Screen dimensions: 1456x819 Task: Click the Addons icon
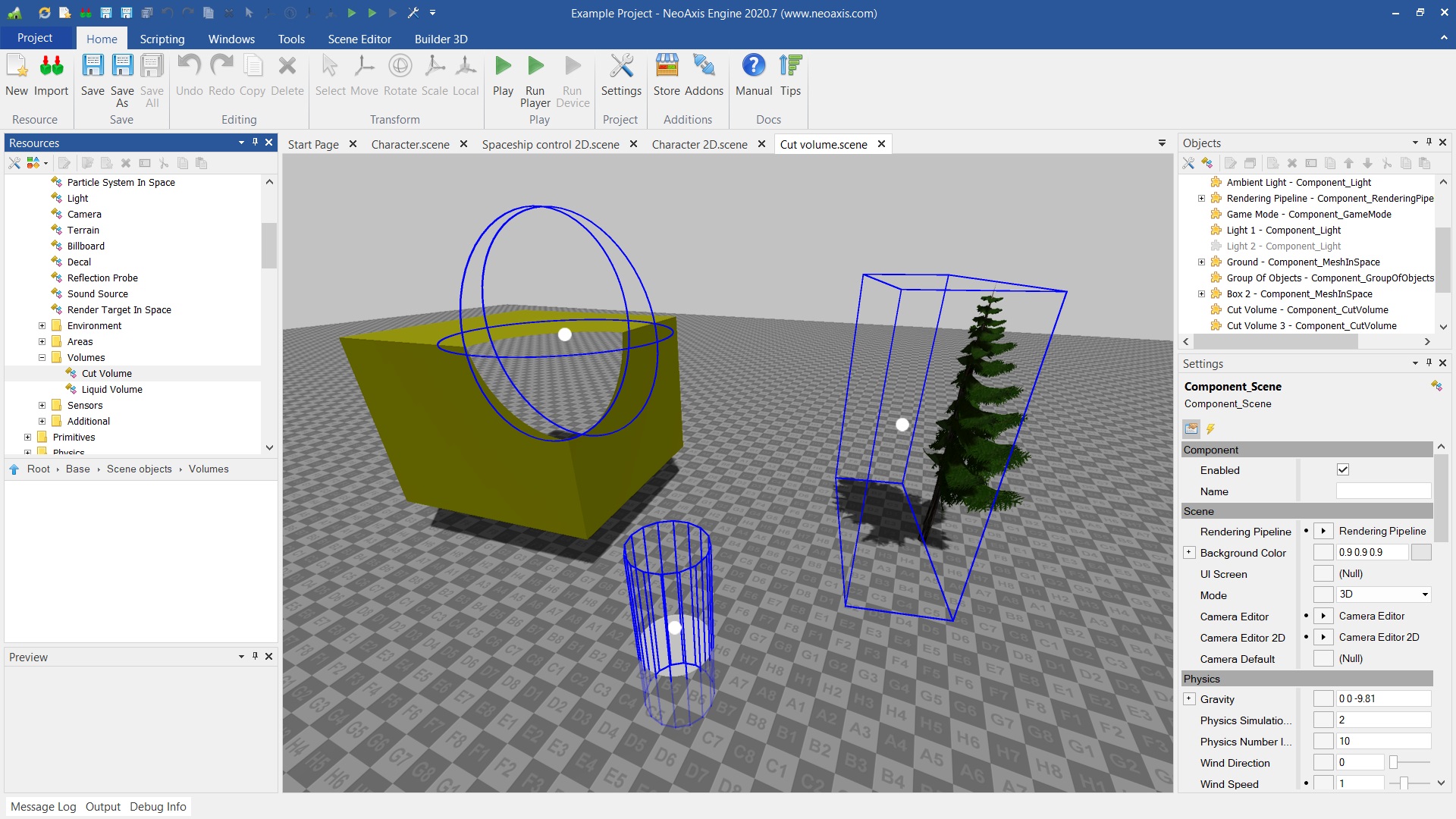[704, 67]
